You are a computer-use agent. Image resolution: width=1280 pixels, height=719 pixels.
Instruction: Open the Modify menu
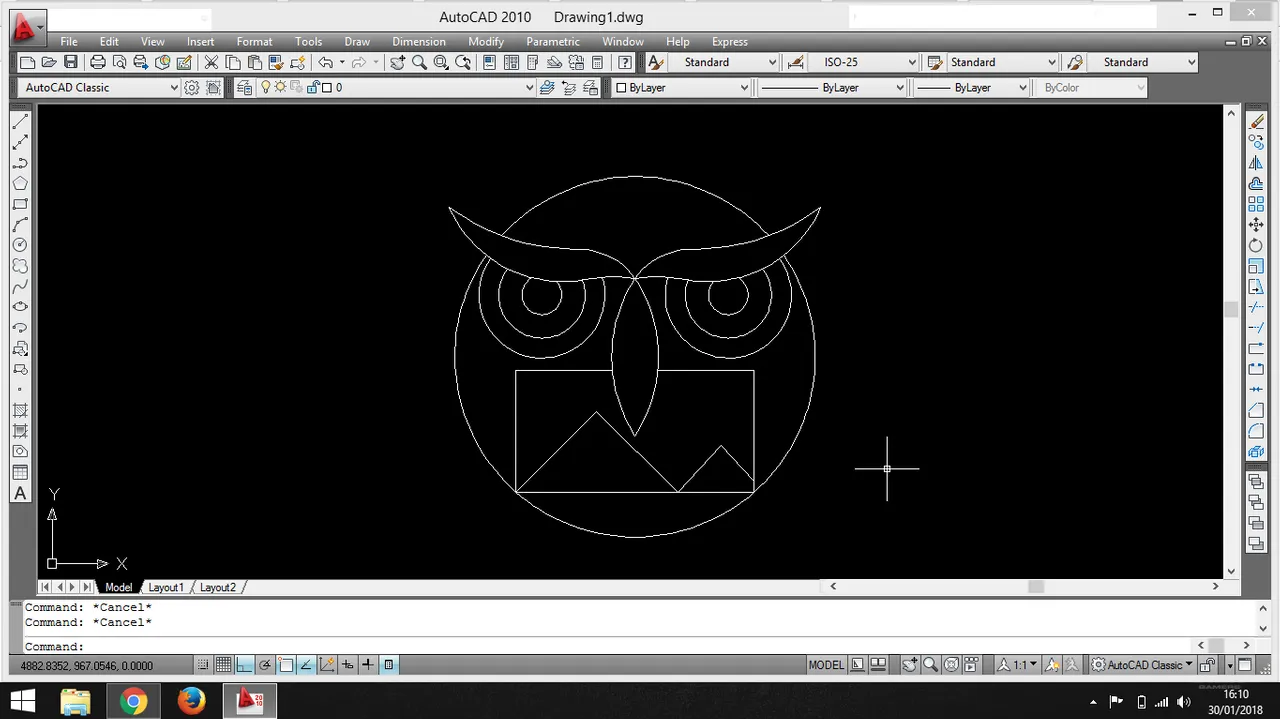click(x=486, y=42)
